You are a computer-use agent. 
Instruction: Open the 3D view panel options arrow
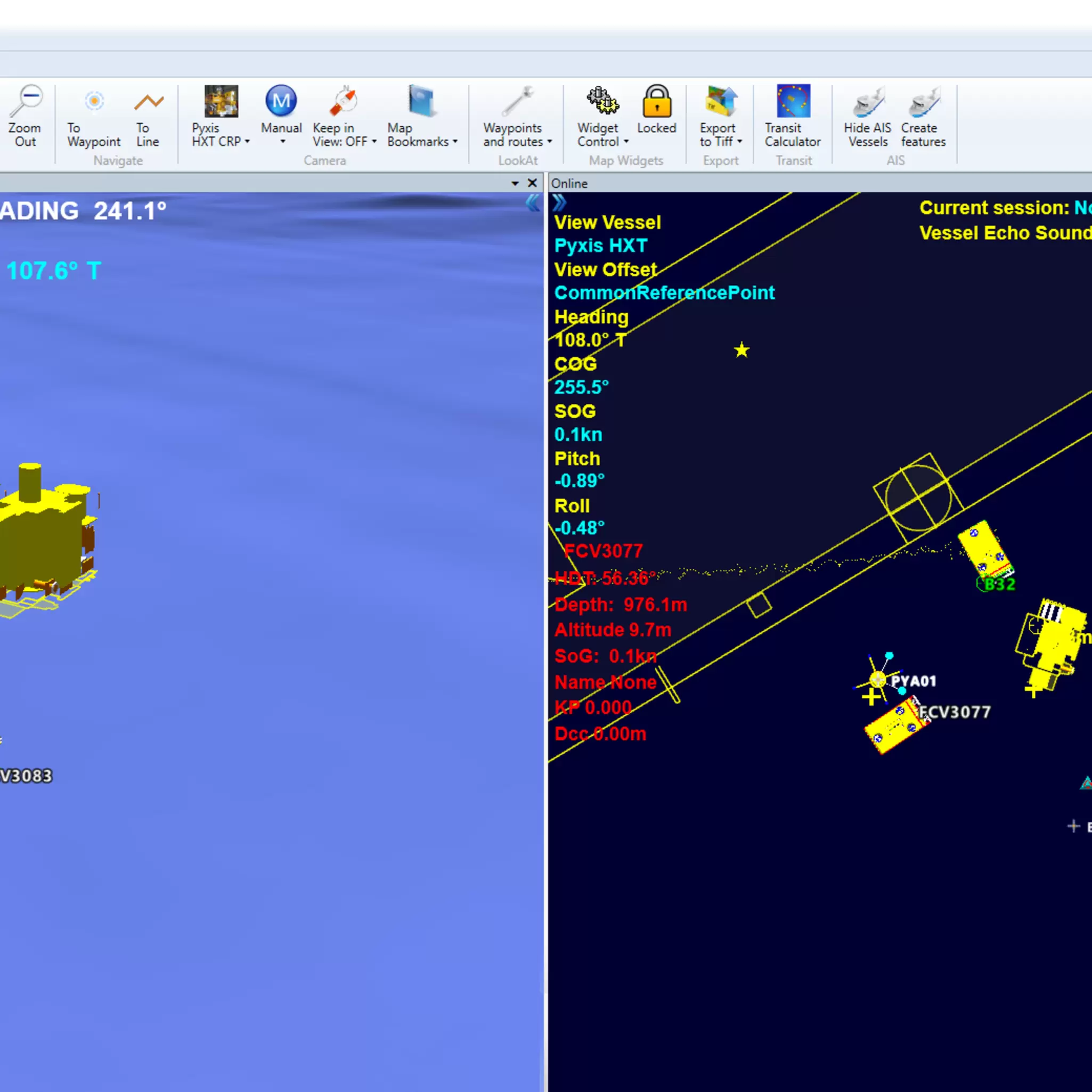(x=515, y=183)
